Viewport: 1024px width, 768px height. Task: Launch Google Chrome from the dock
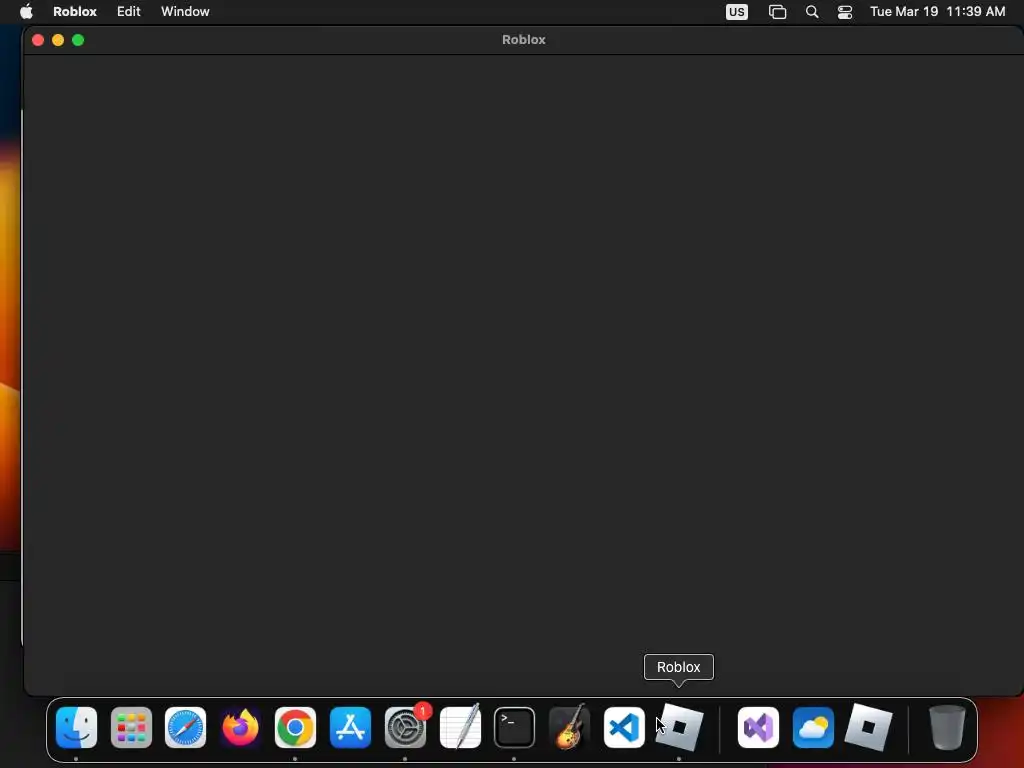(x=295, y=728)
